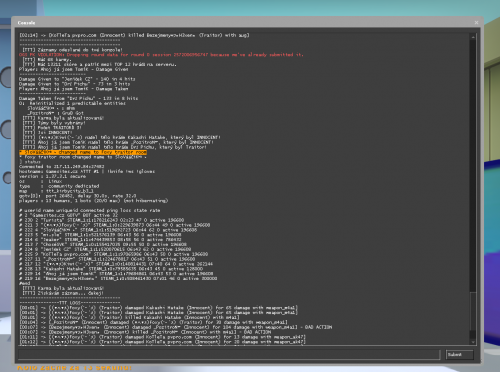Click the console scrollbar down arrow
This screenshot has width=500, height=372.
coord(473,342)
